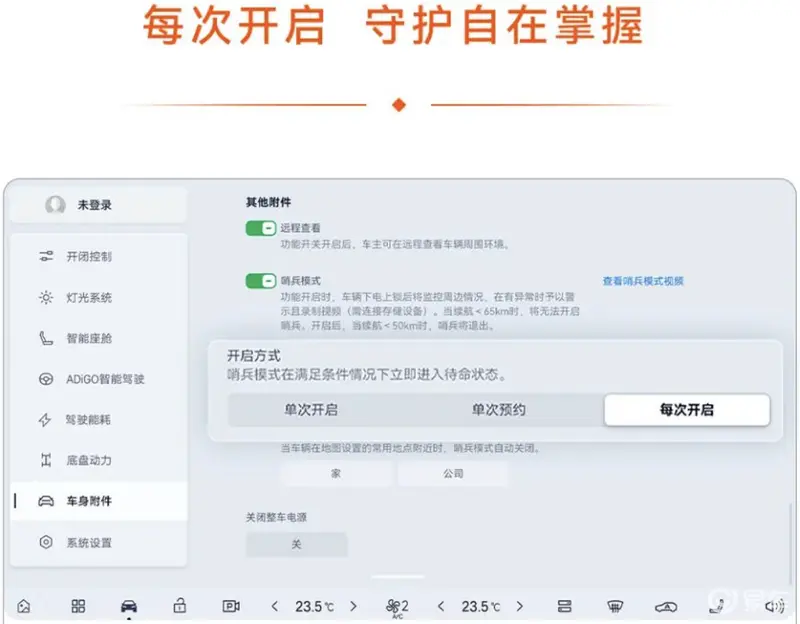Open the dashcam recorder icon
The image size is (800, 624).
(231, 606)
